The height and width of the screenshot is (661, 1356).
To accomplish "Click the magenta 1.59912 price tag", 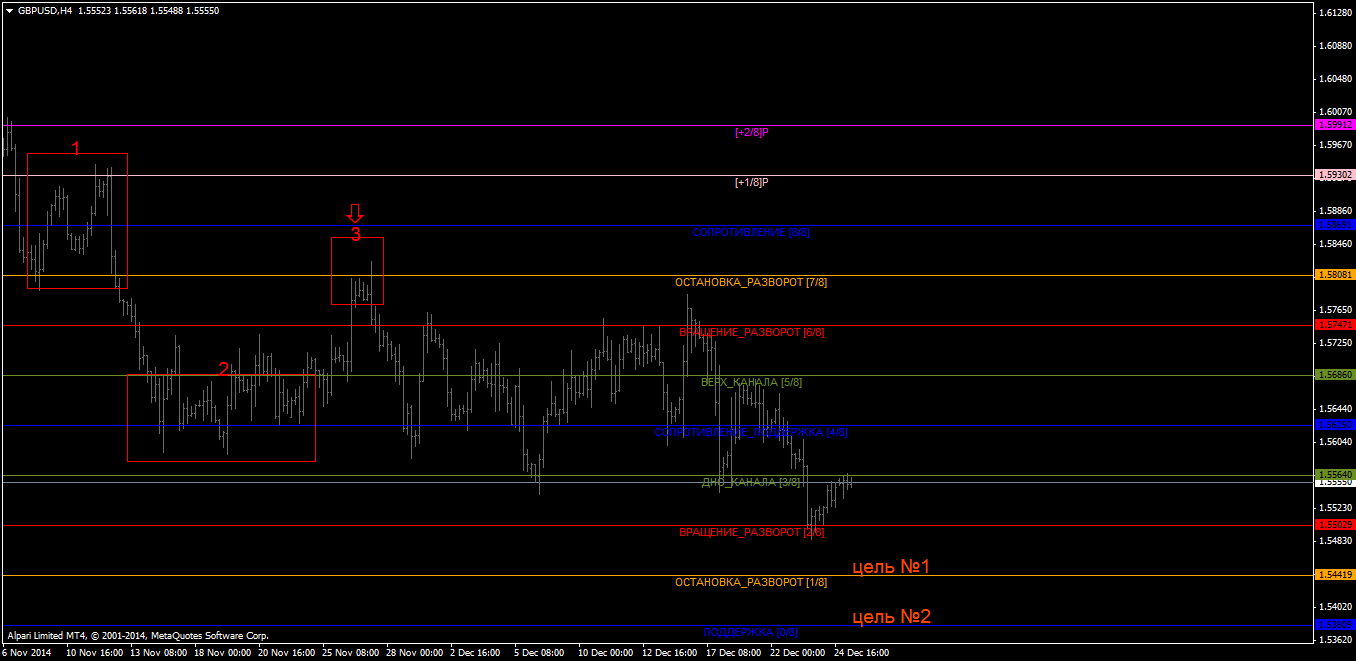I will pos(1335,125).
